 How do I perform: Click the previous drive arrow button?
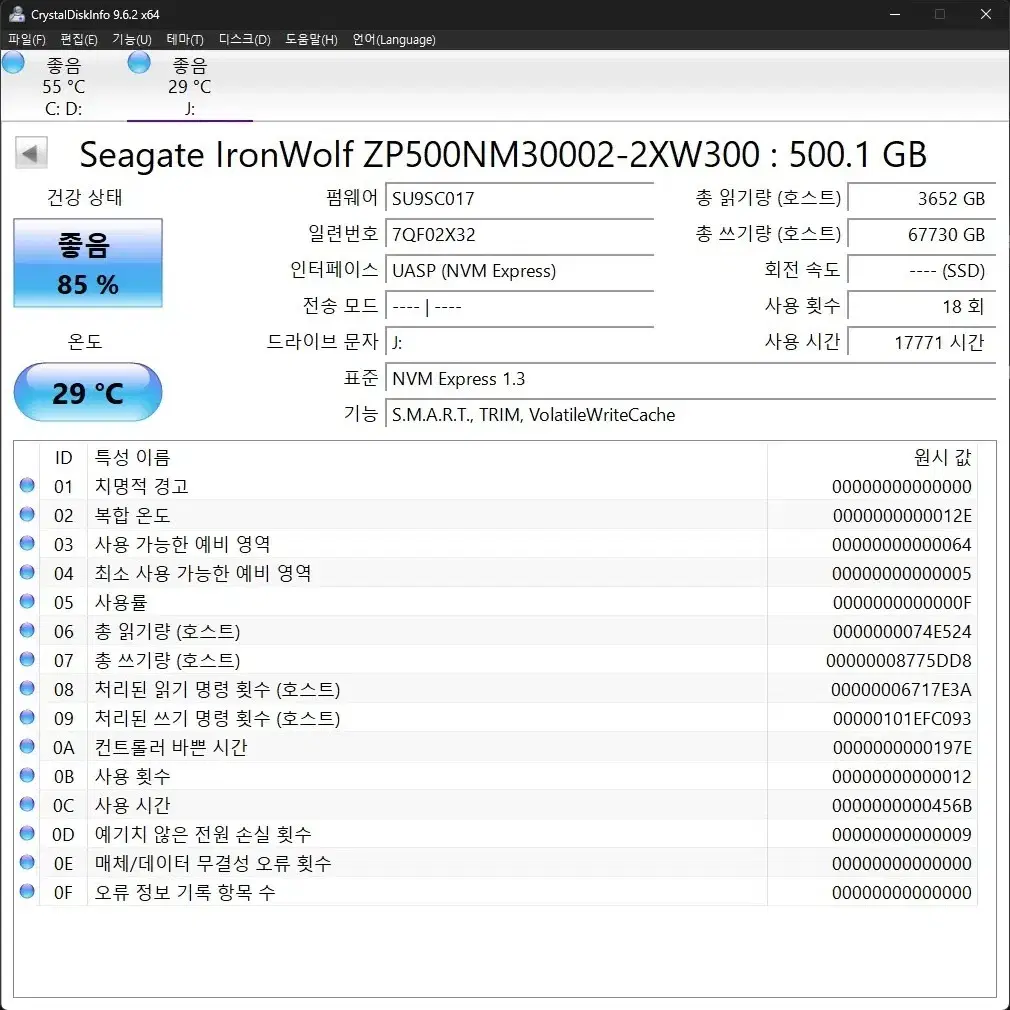point(31,152)
